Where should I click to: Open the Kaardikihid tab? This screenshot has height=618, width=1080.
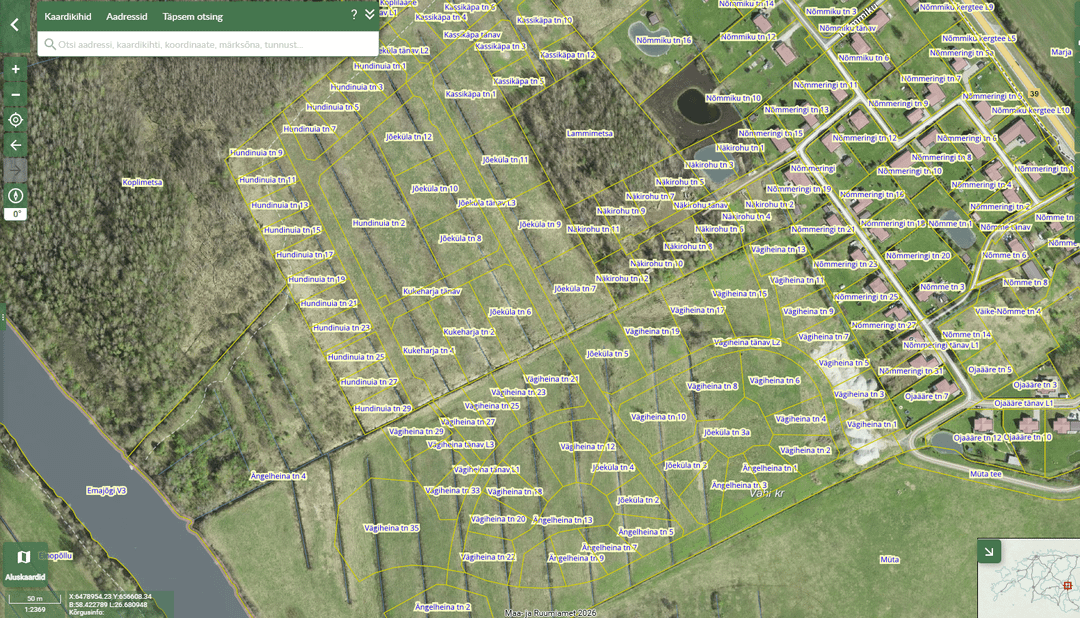[x=68, y=17]
